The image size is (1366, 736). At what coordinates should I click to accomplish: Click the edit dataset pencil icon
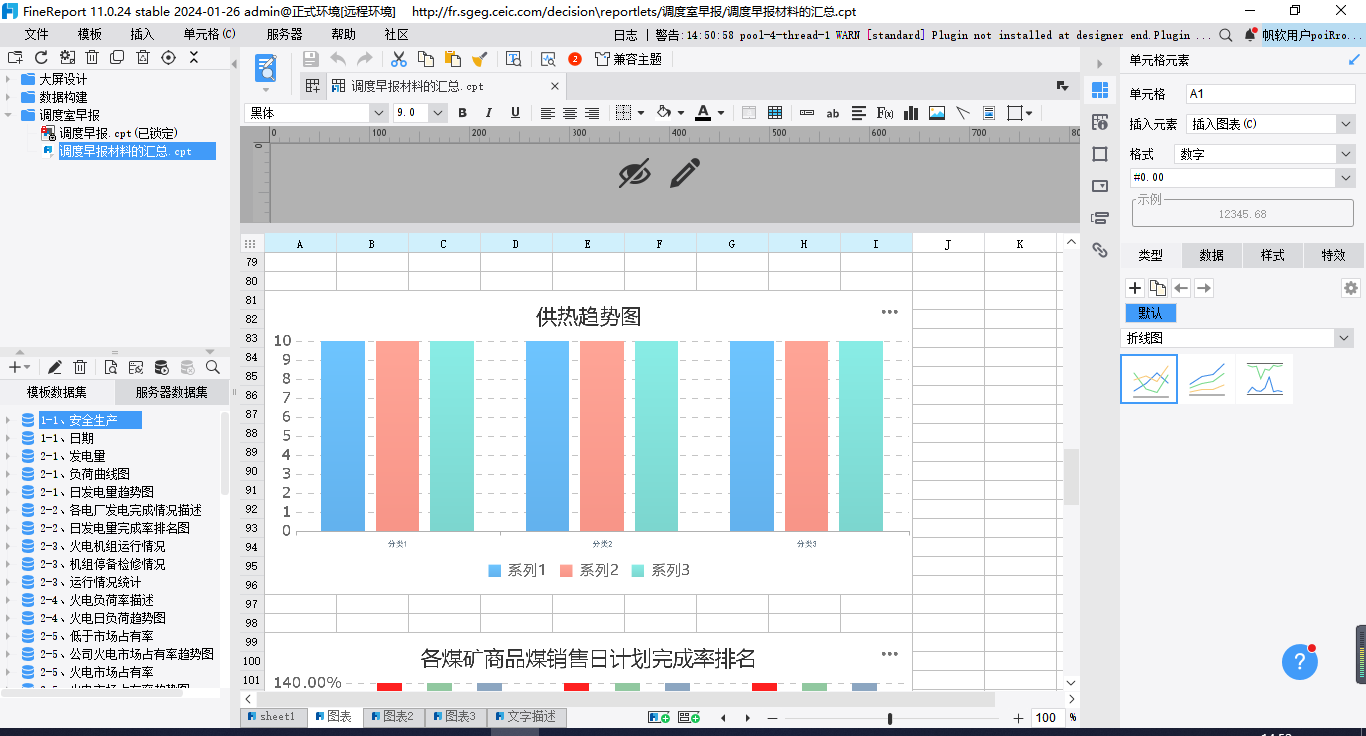(55, 368)
